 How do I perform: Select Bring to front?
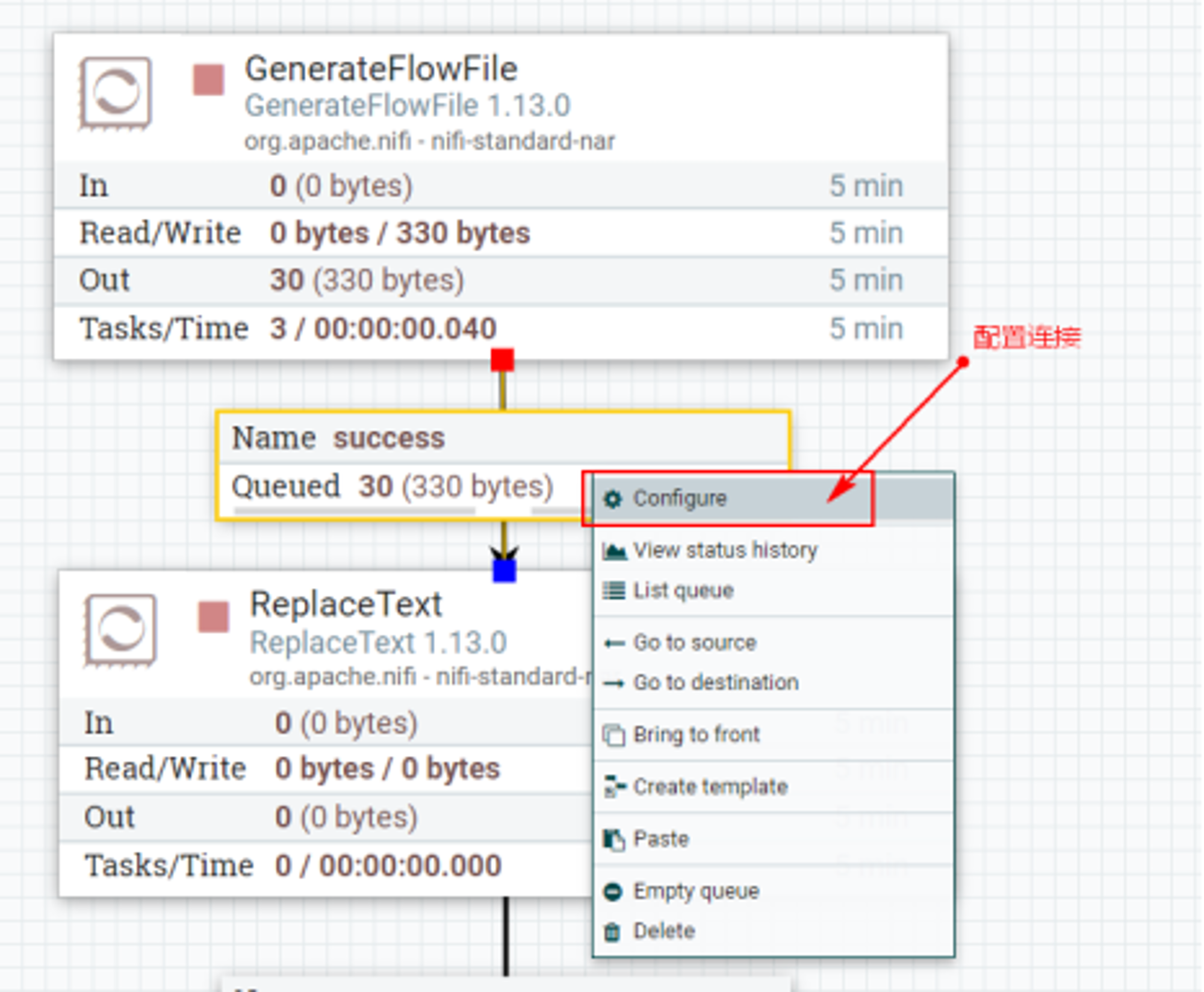(x=774, y=736)
